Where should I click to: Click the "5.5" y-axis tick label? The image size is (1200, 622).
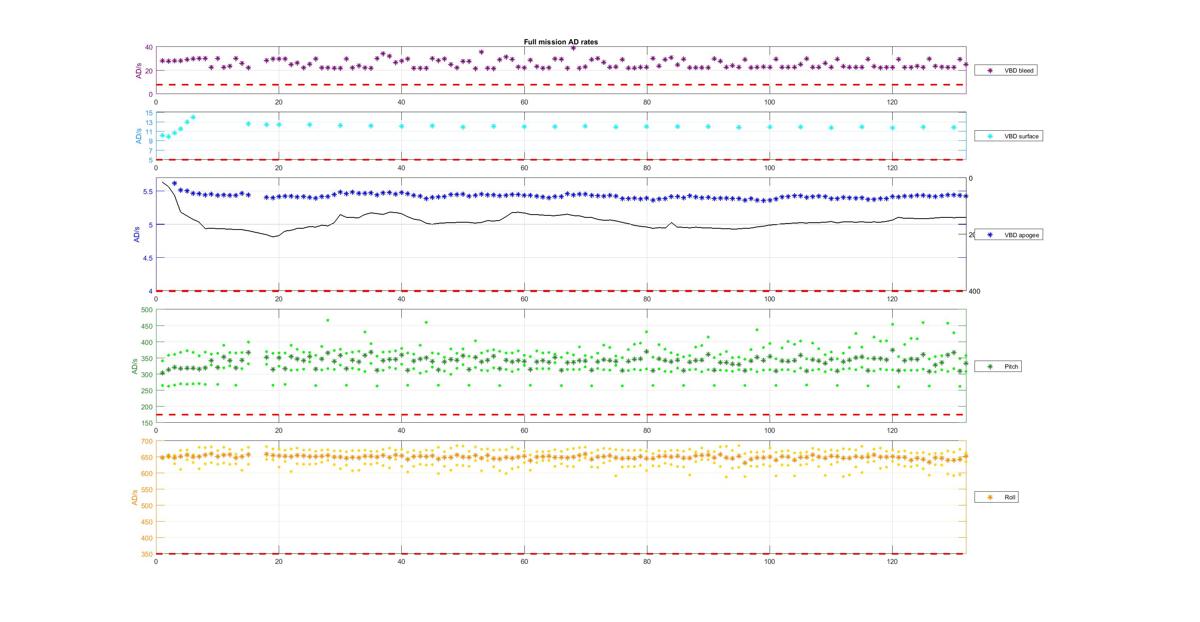click(147, 192)
